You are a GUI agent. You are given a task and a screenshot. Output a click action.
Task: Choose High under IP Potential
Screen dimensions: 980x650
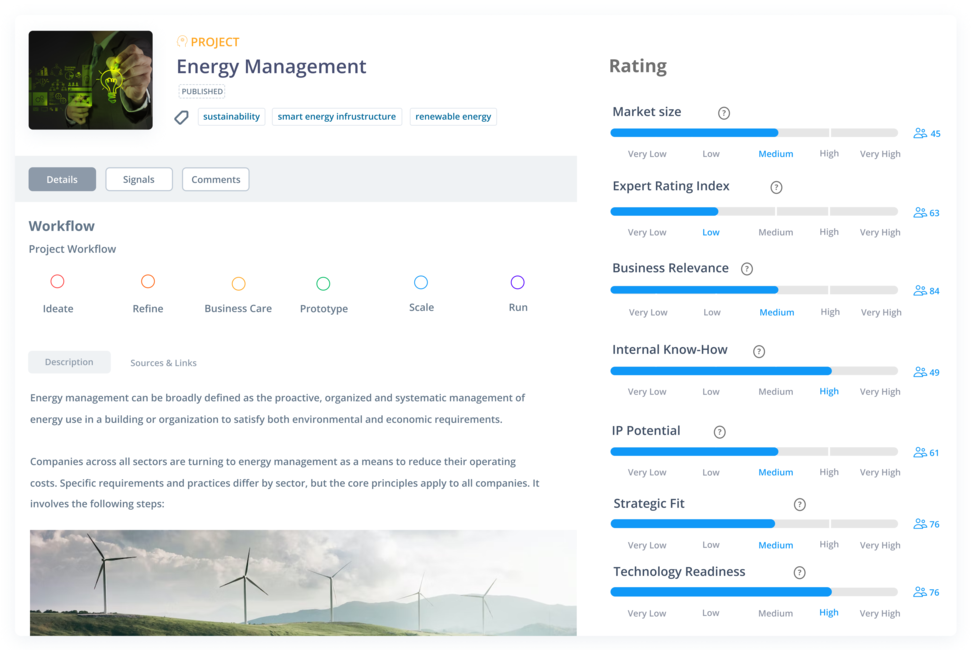point(829,472)
